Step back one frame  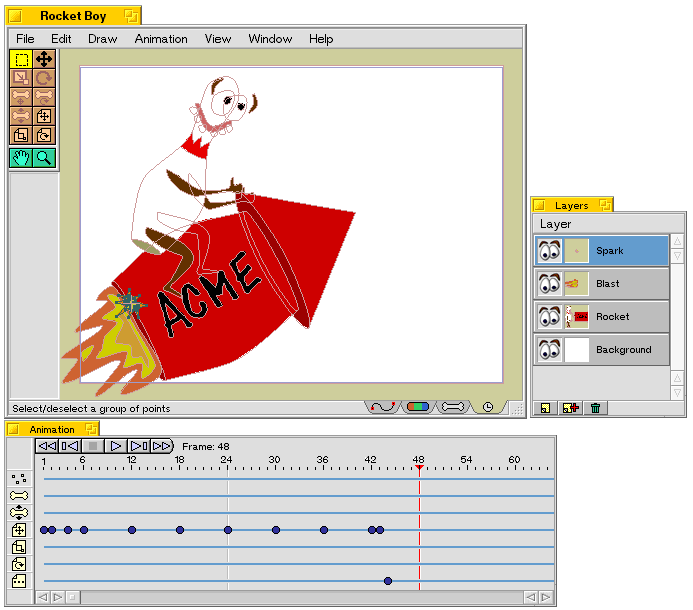point(70,446)
